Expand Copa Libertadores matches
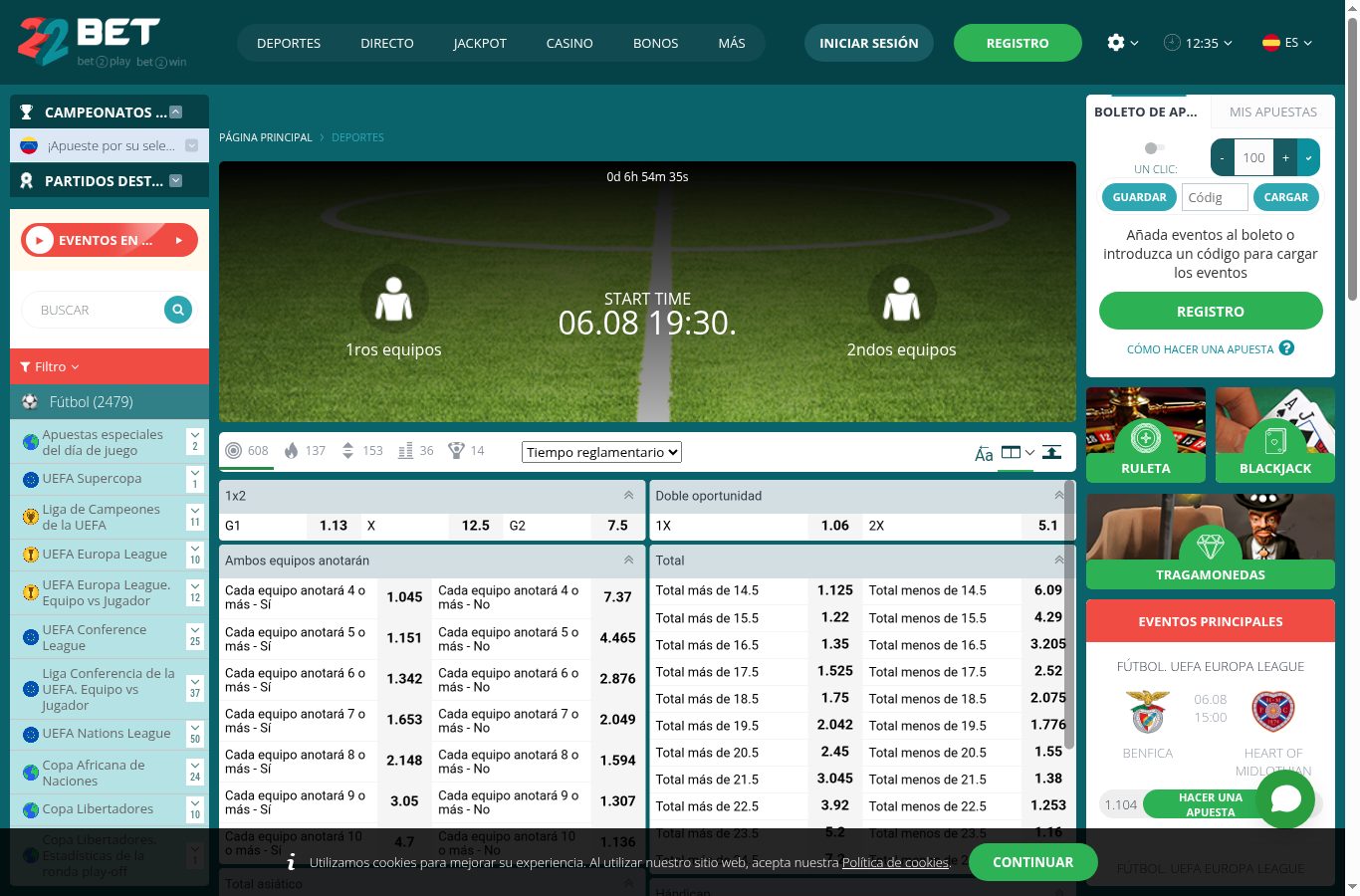This screenshot has width=1360, height=896. [195, 808]
